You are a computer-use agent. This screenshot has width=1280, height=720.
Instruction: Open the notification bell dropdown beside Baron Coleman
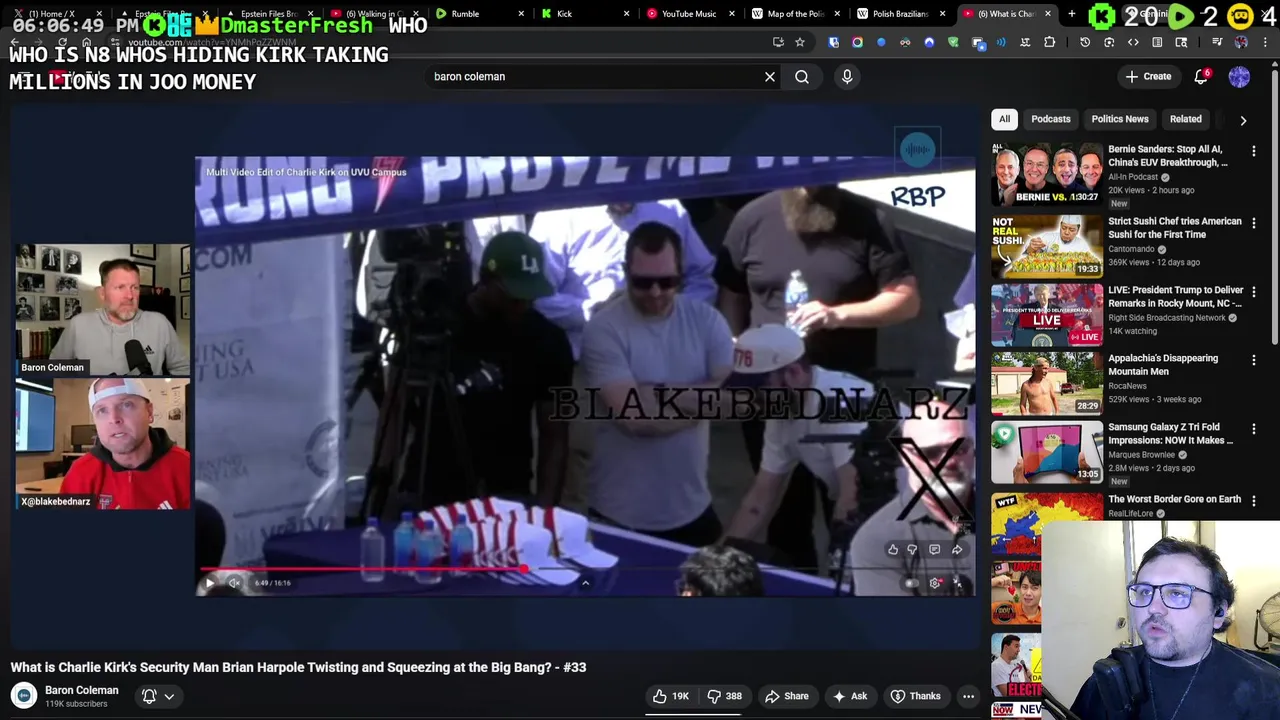[x=158, y=696]
